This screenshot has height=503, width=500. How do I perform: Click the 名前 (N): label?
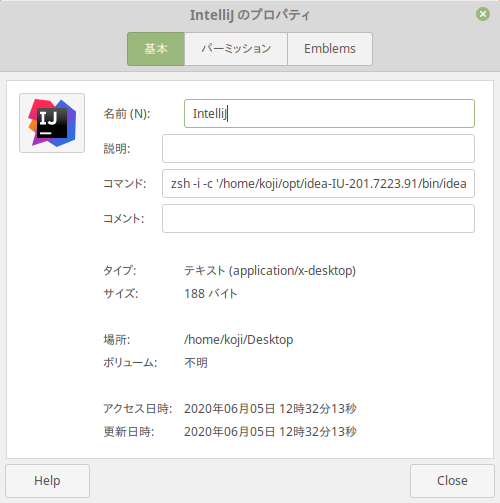pos(127,114)
